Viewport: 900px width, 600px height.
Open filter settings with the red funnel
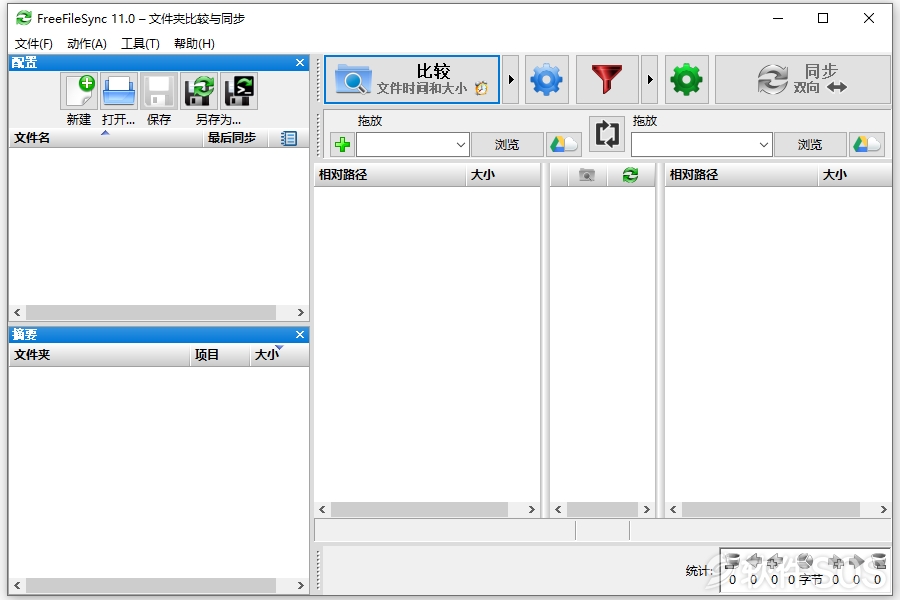607,80
